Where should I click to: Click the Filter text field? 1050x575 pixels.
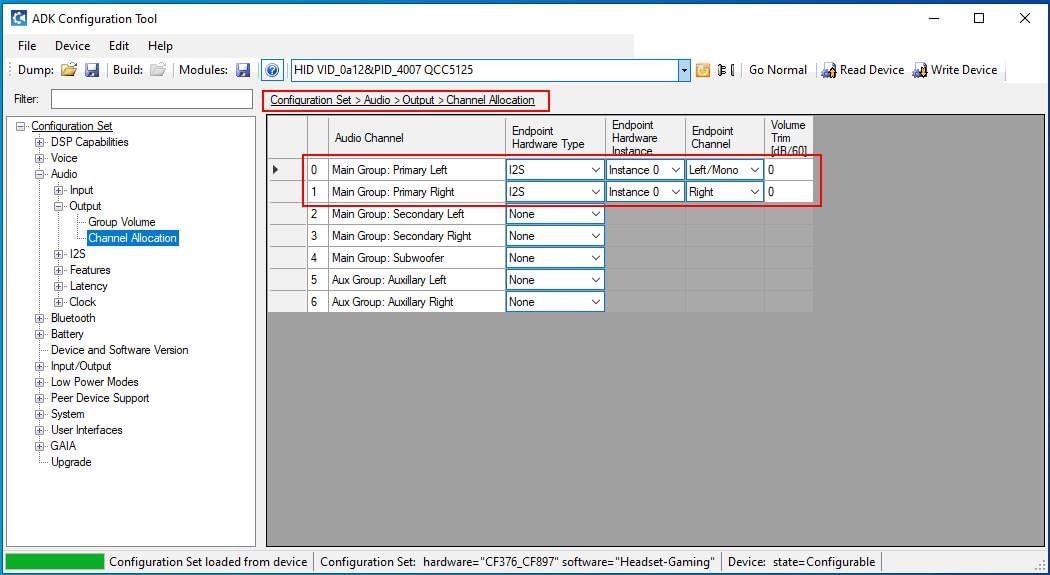click(152, 99)
